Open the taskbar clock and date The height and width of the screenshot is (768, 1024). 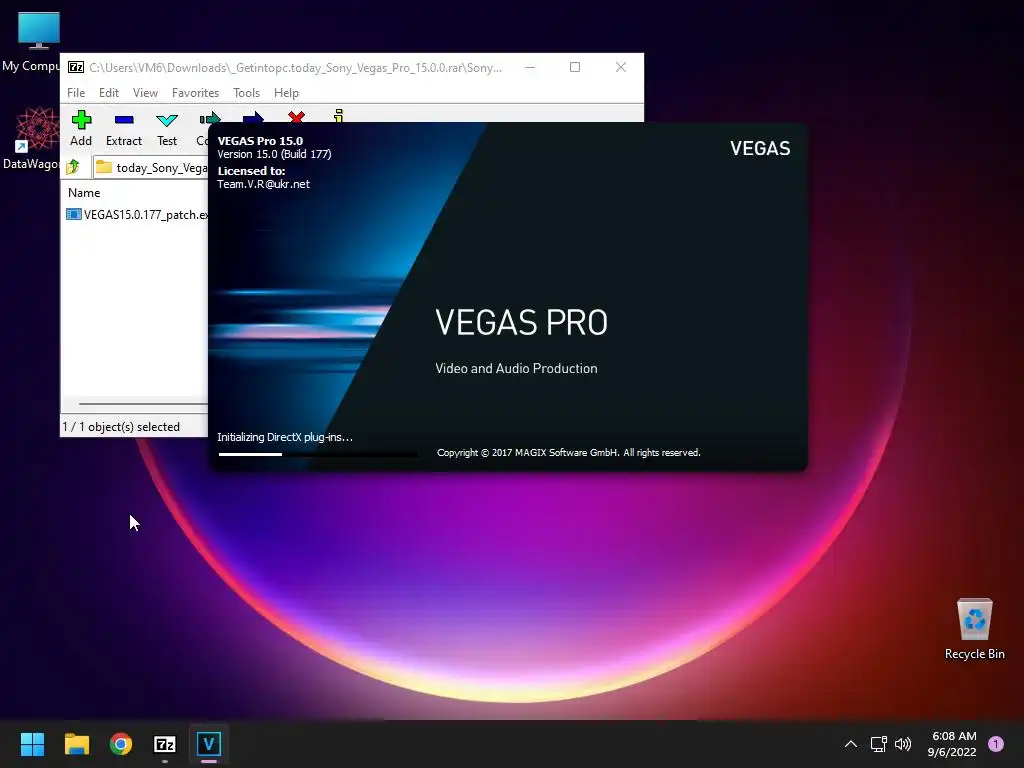coord(952,744)
